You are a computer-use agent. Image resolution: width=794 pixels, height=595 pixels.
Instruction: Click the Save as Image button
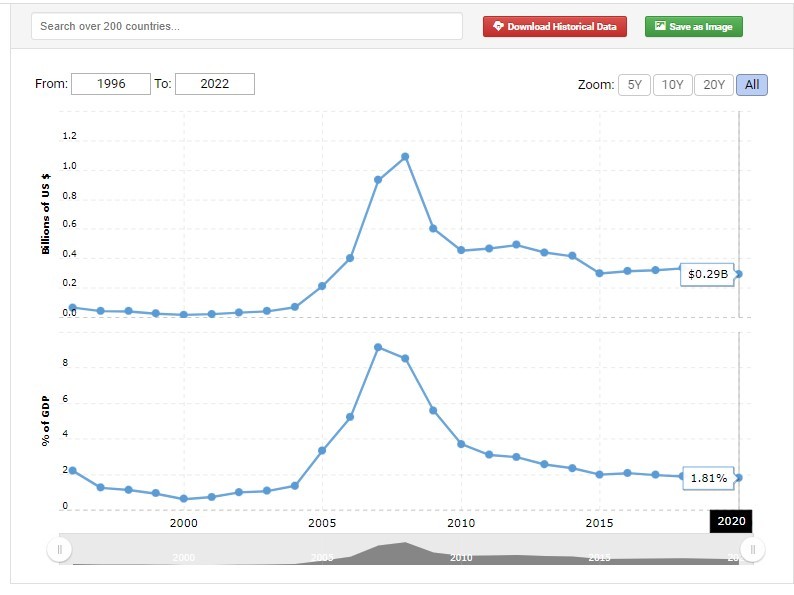coord(694,26)
